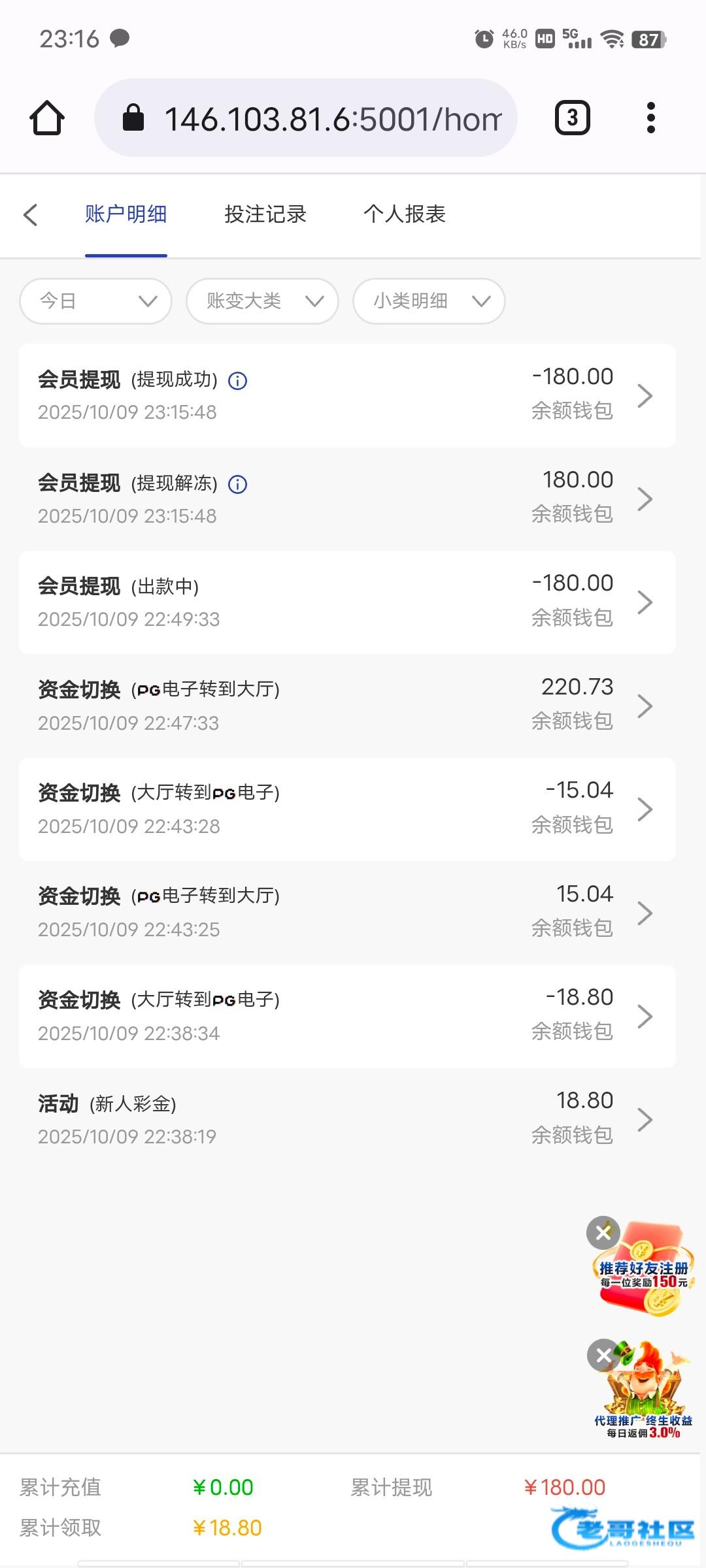Open the browser tab switcher showing 3

pyautogui.click(x=572, y=118)
